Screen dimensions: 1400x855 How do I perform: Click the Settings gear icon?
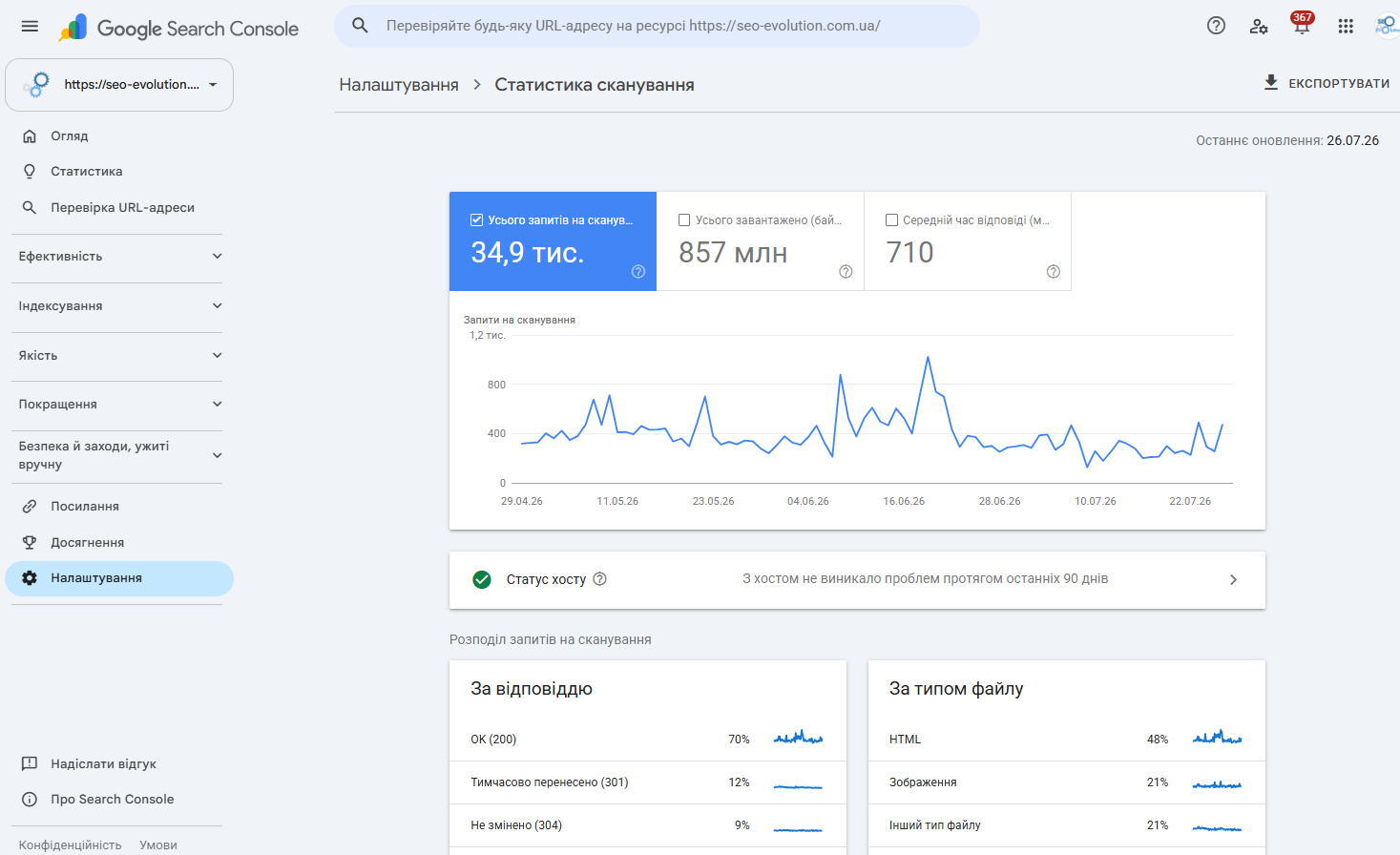(x=30, y=578)
